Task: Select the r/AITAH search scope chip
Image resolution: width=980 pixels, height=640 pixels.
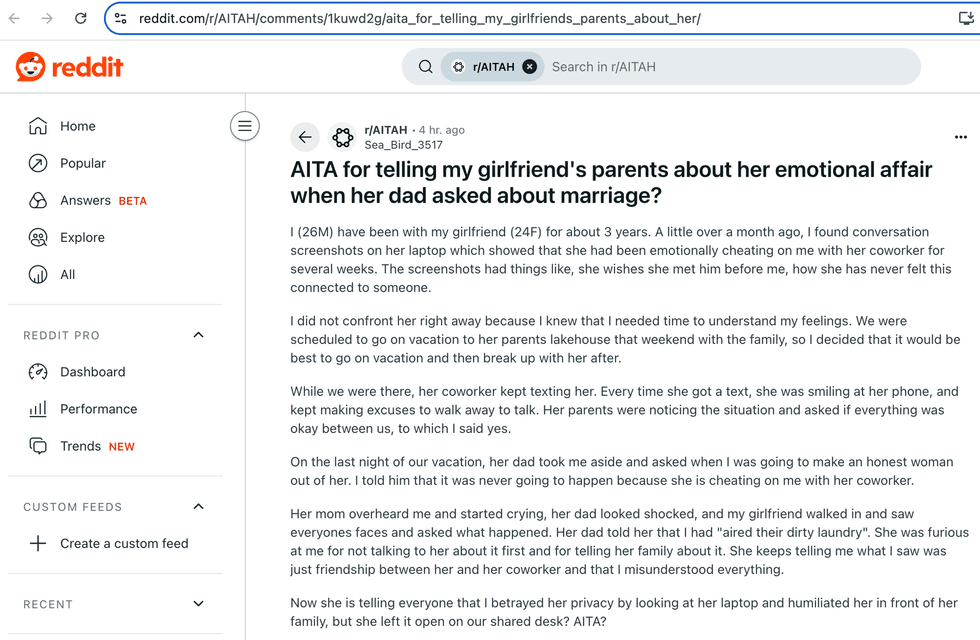Action: (x=492, y=67)
